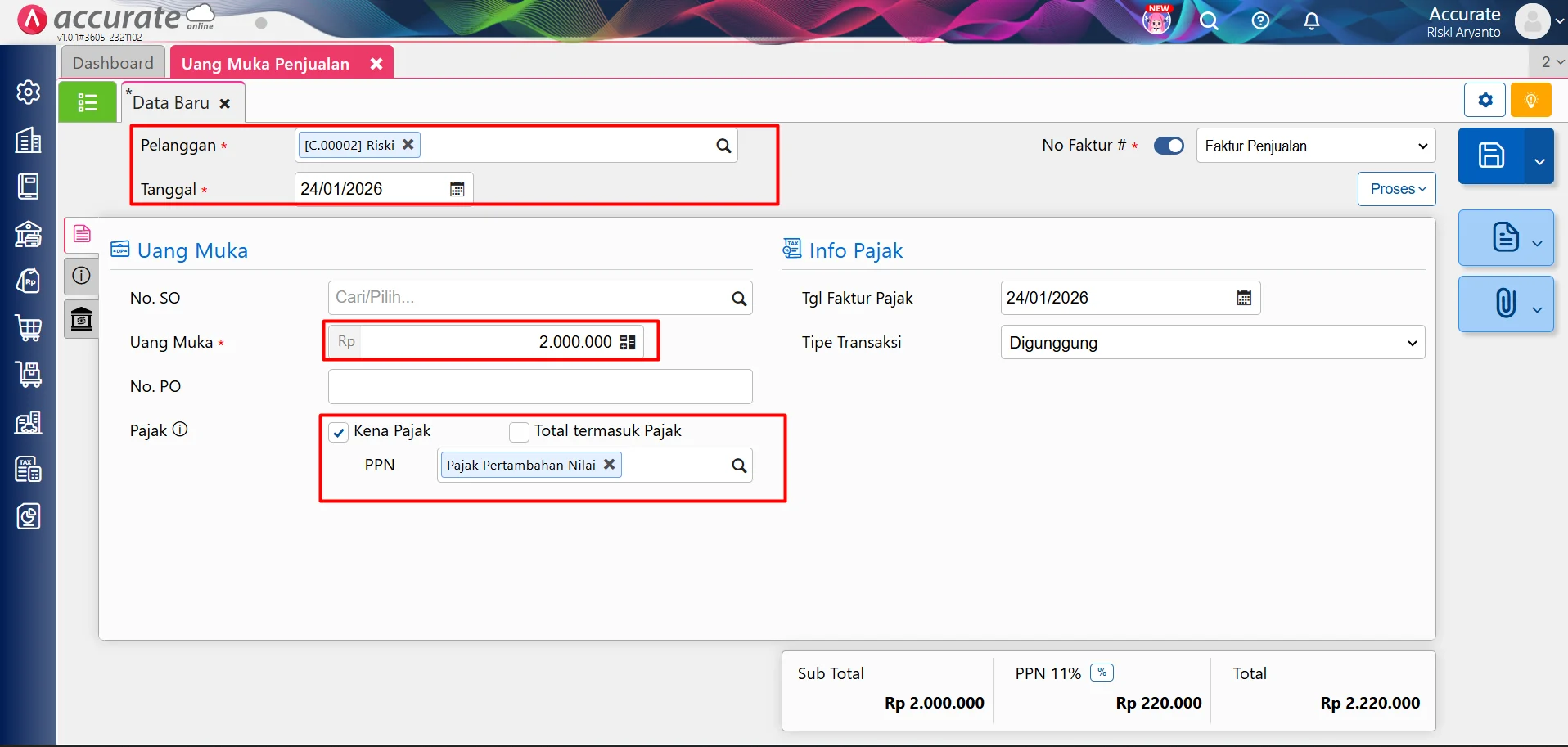Click the blue Save floppy disk icon
Screen dimensions: 1568x747
pos(1491,155)
